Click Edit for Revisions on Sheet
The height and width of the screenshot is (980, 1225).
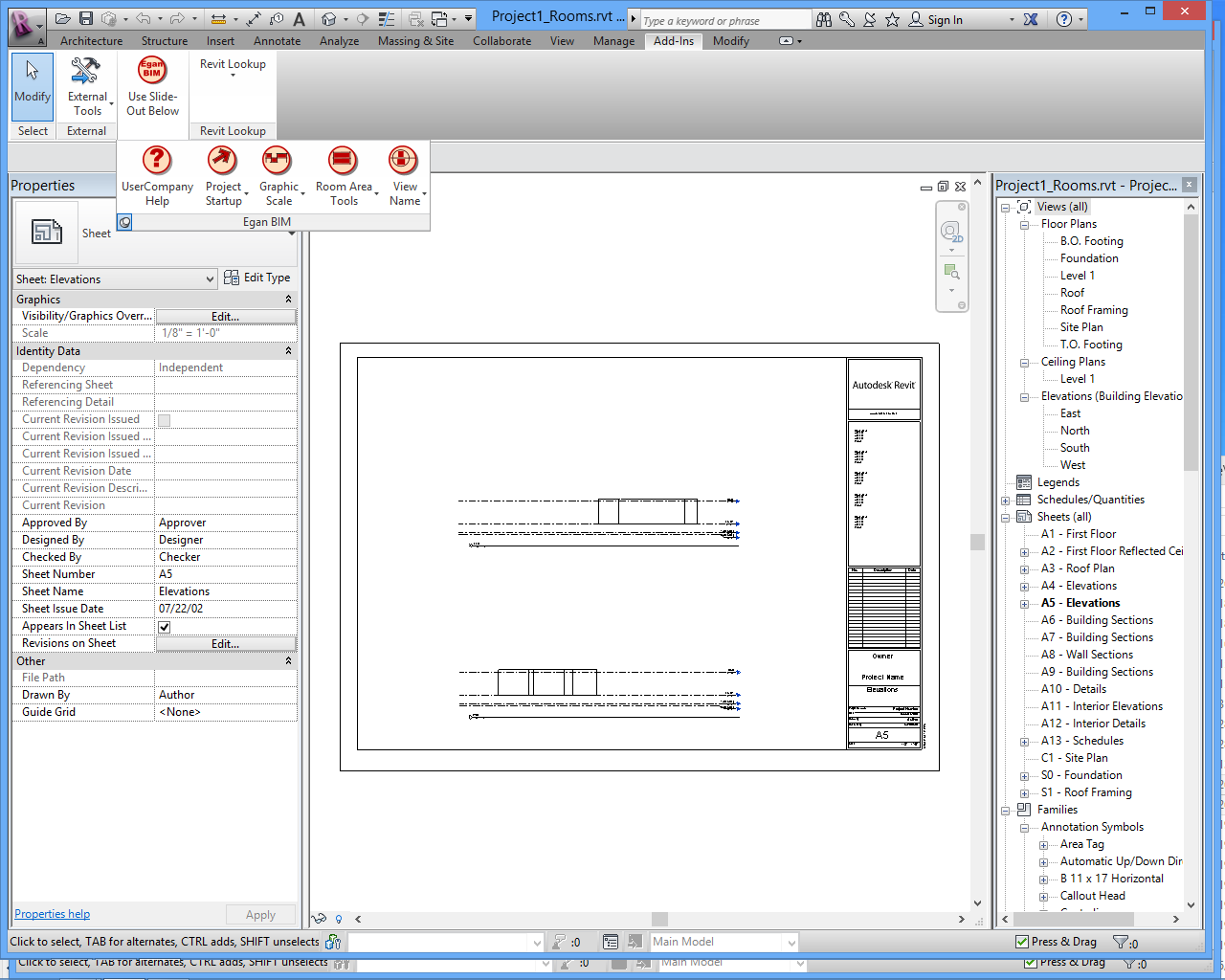226,644
